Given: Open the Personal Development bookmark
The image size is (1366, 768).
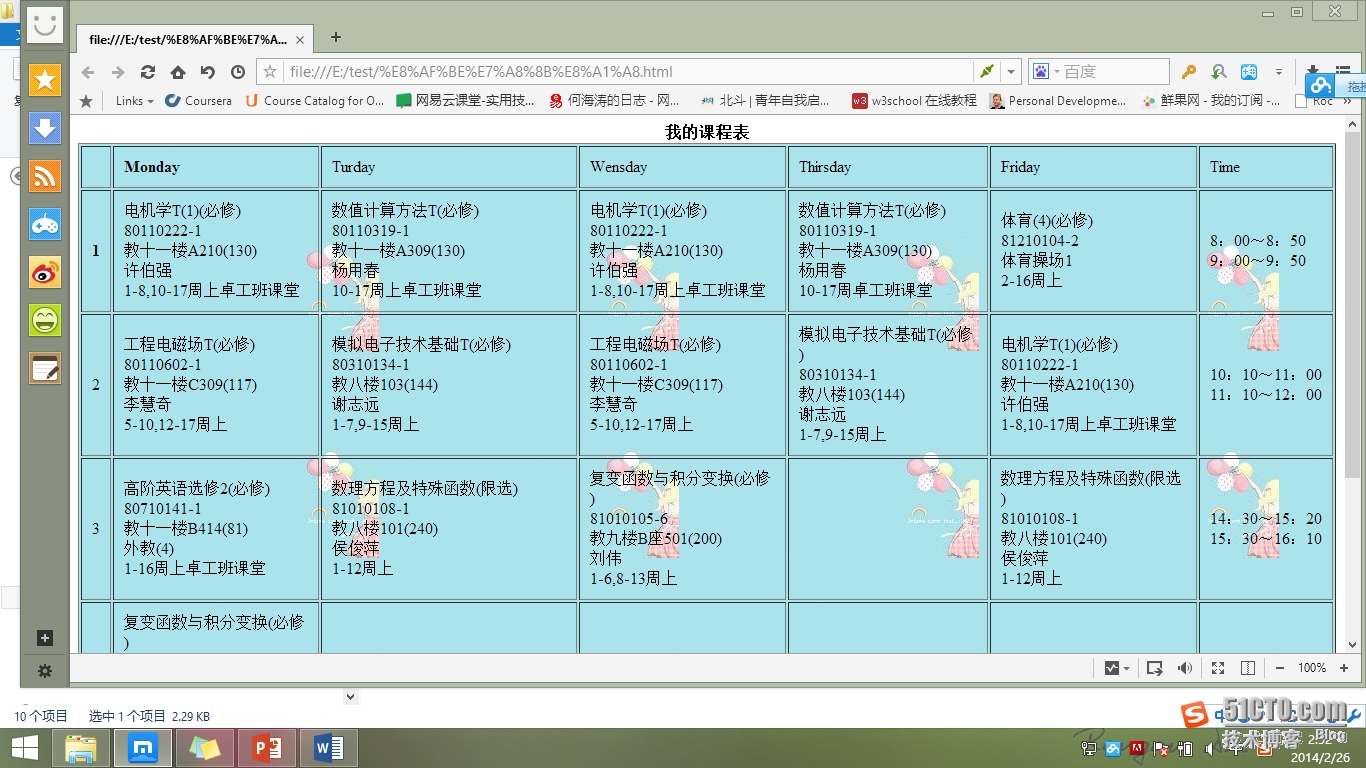Looking at the screenshot, I should (x=1057, y=101).
